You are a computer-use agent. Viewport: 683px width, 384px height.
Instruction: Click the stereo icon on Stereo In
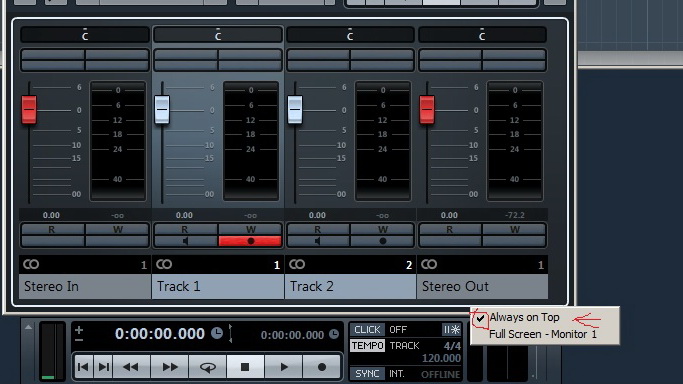(x=31, y=264)
